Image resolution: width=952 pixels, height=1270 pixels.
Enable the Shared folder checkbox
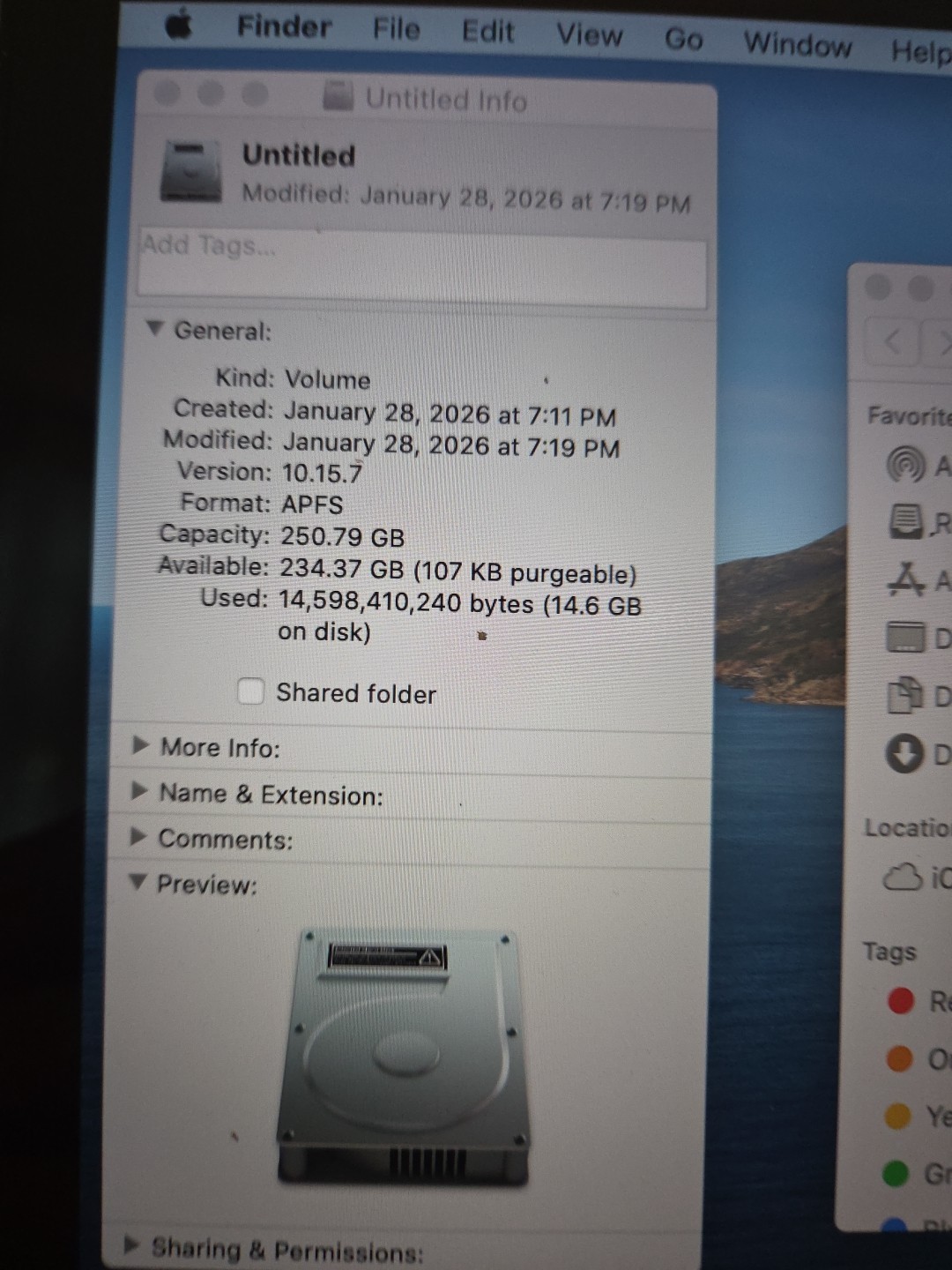click(251, 691)
